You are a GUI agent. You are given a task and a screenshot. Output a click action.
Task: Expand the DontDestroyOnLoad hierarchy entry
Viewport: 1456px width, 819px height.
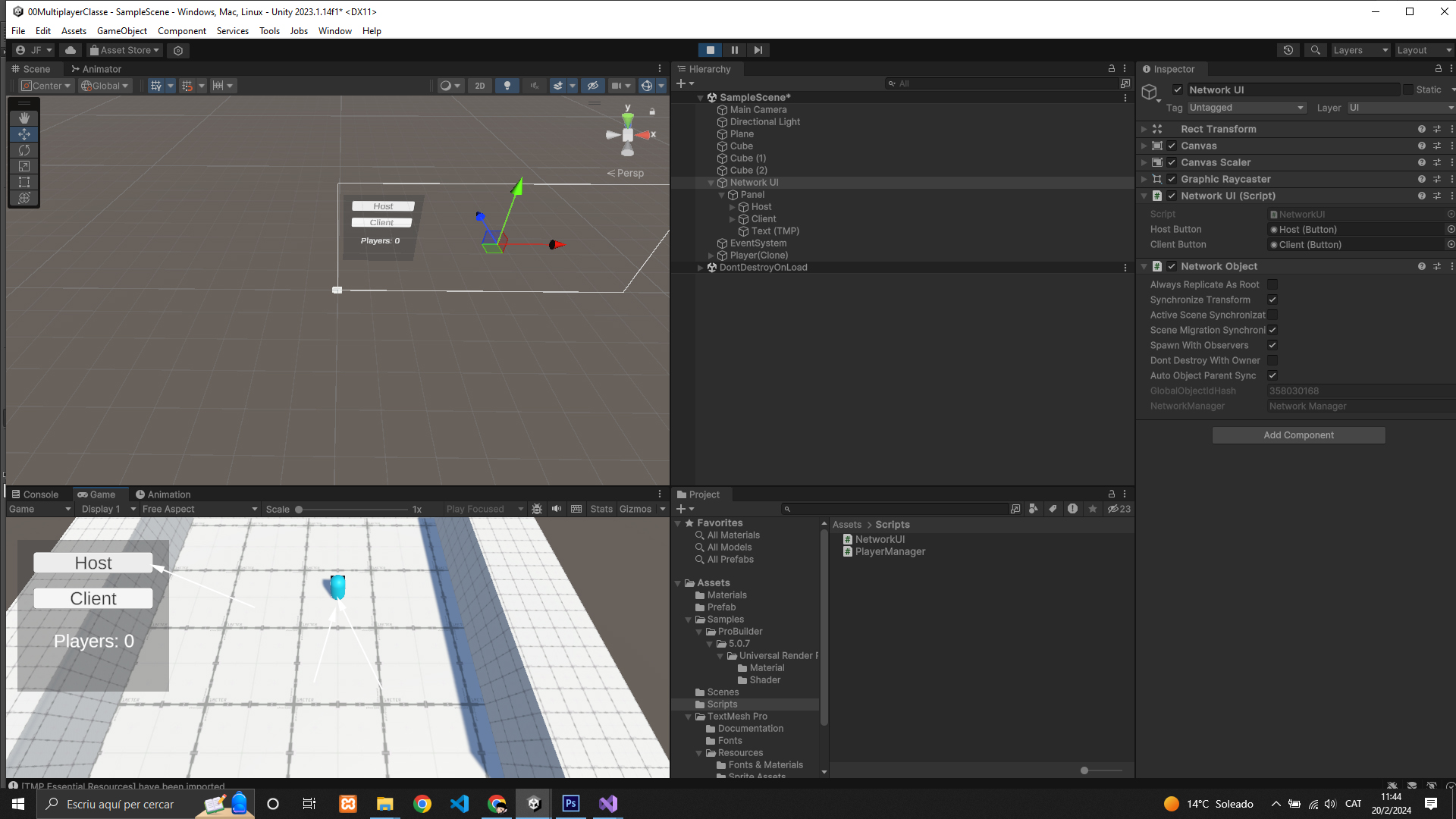point(700,268)
